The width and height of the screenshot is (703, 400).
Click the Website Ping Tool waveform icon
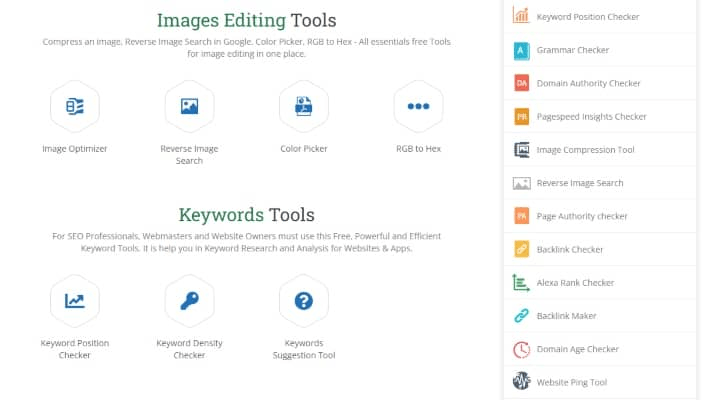coord(521,381)
